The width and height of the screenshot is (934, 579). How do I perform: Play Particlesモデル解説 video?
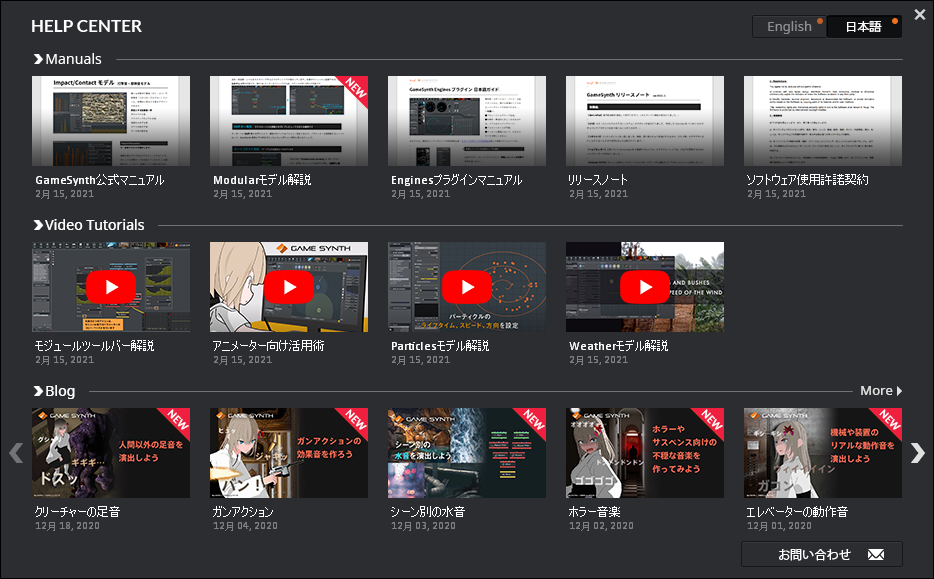pos(467,287)
